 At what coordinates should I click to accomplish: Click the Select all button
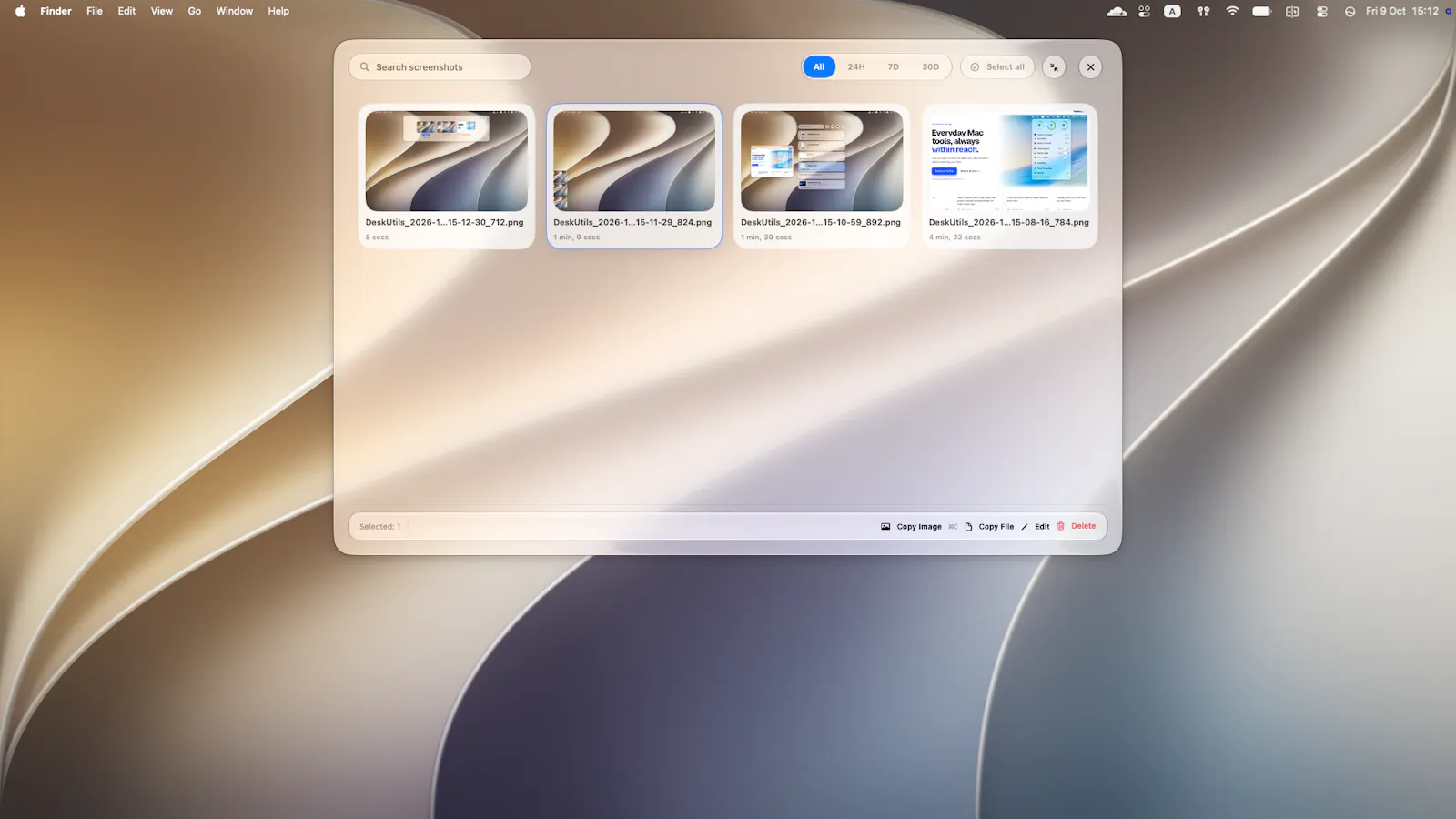(997, 67)
